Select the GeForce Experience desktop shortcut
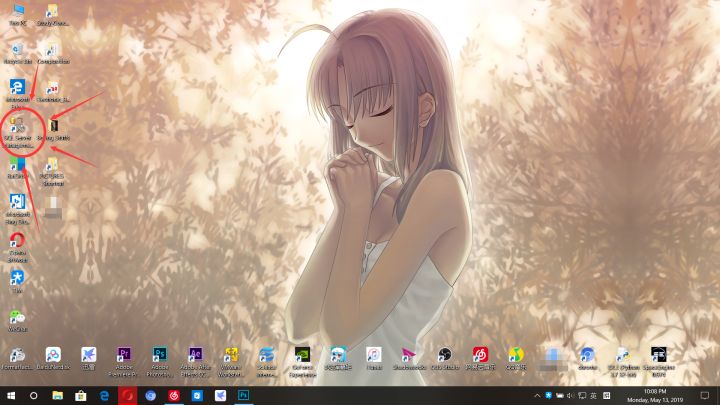 (302, 355)
